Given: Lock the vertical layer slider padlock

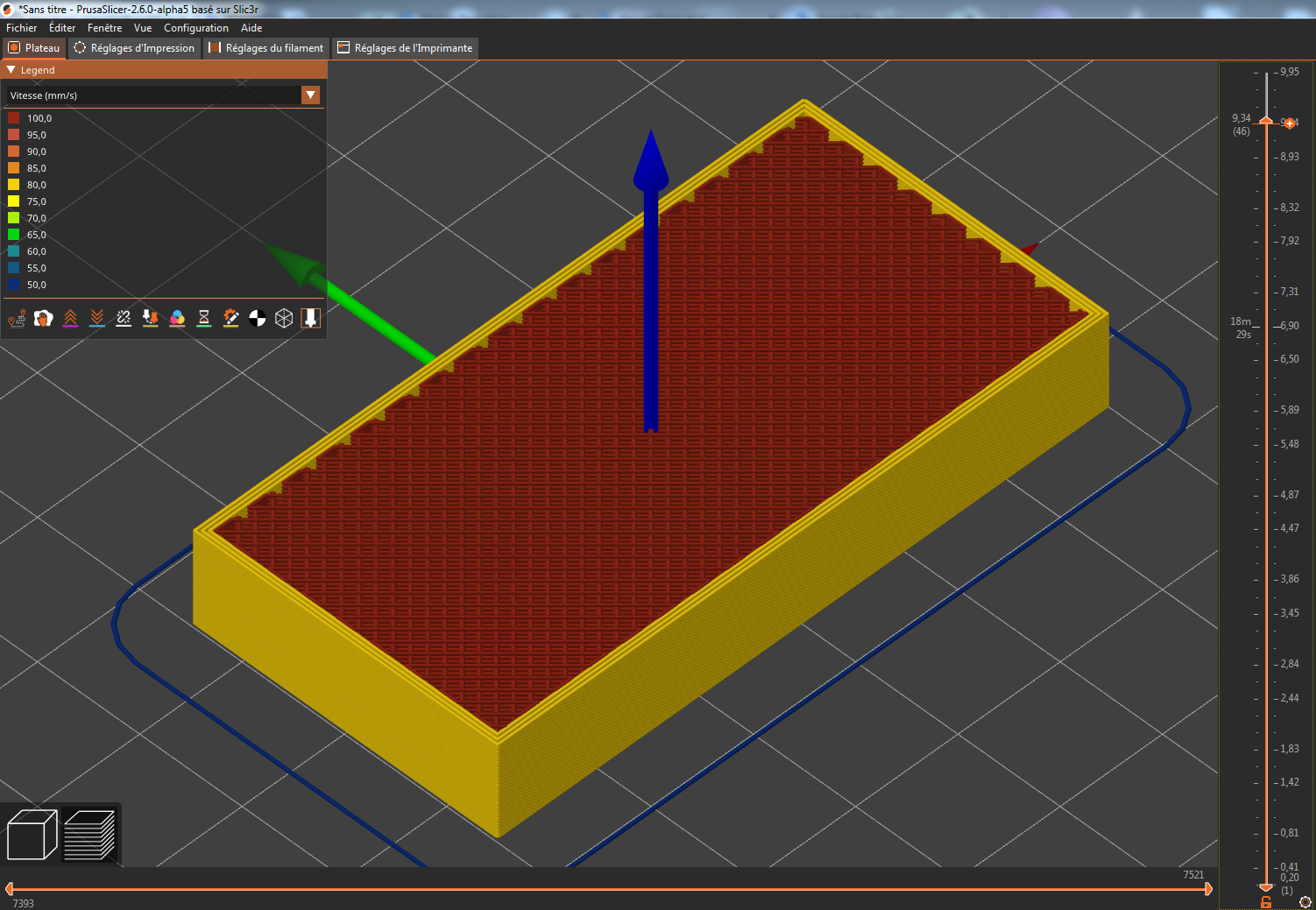Looking at the screenshot, I should [1265, 902].
